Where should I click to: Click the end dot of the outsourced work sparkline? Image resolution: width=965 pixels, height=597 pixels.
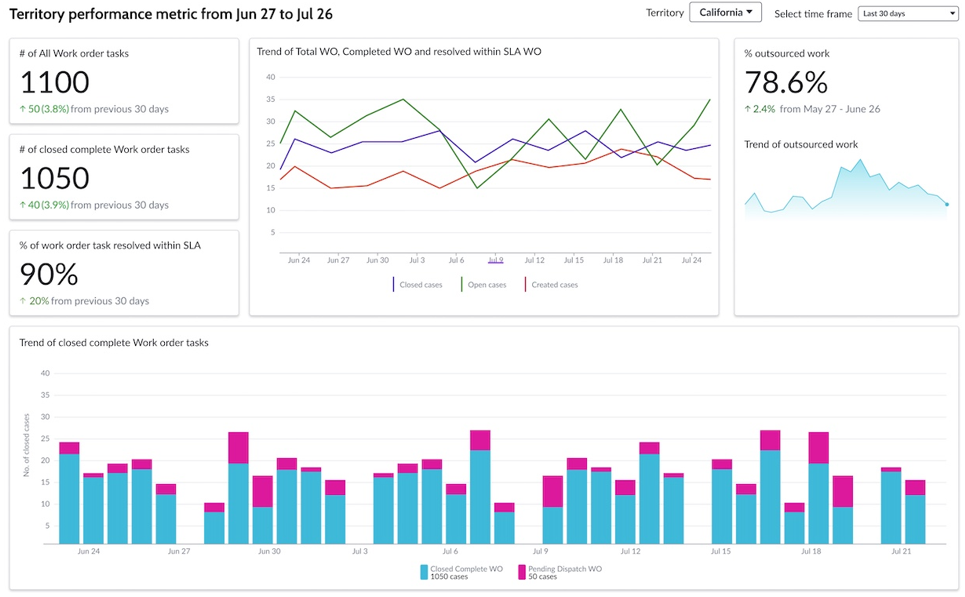(947, 204)
